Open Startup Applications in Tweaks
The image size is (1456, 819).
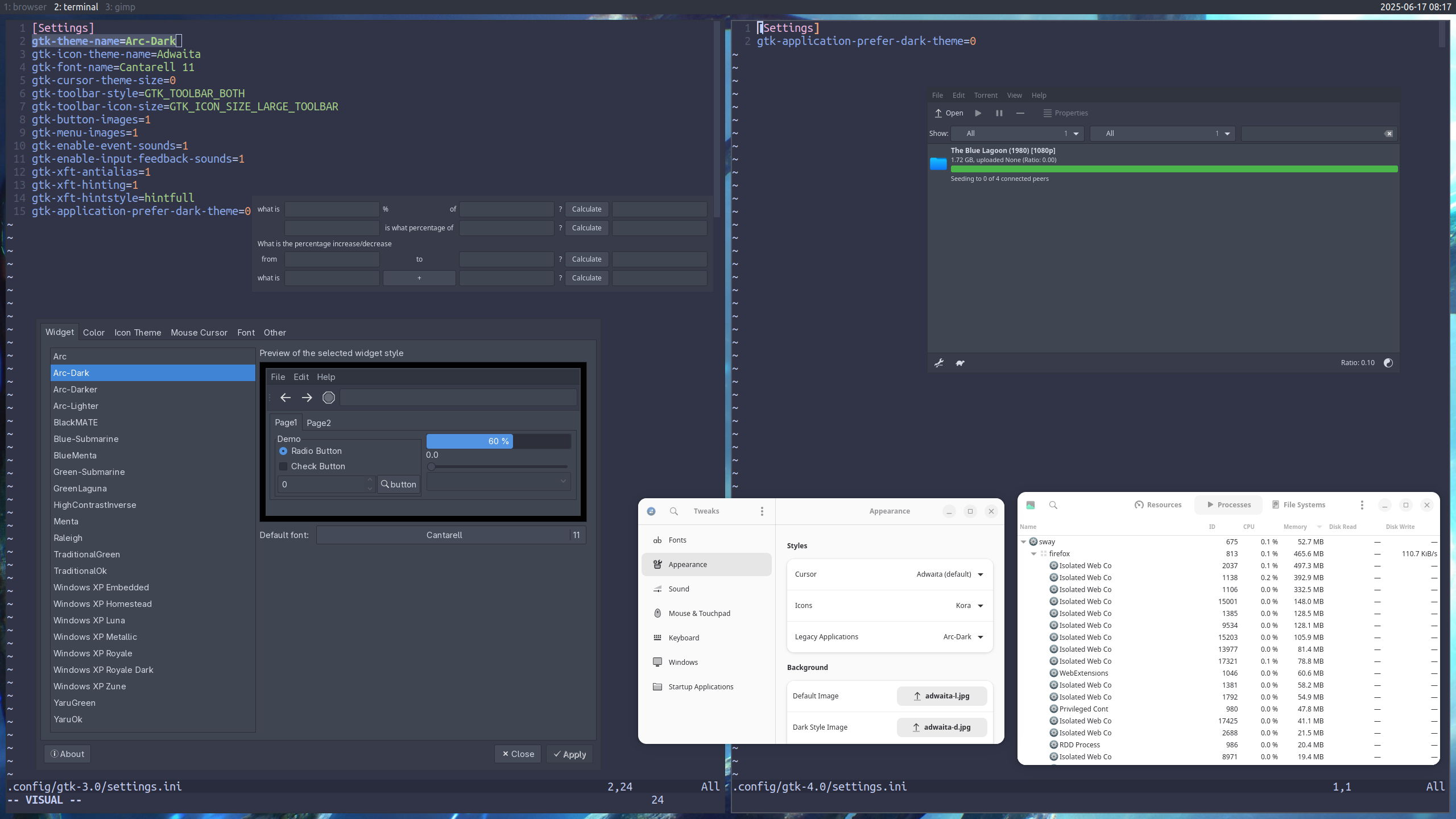tap(706, 687)
